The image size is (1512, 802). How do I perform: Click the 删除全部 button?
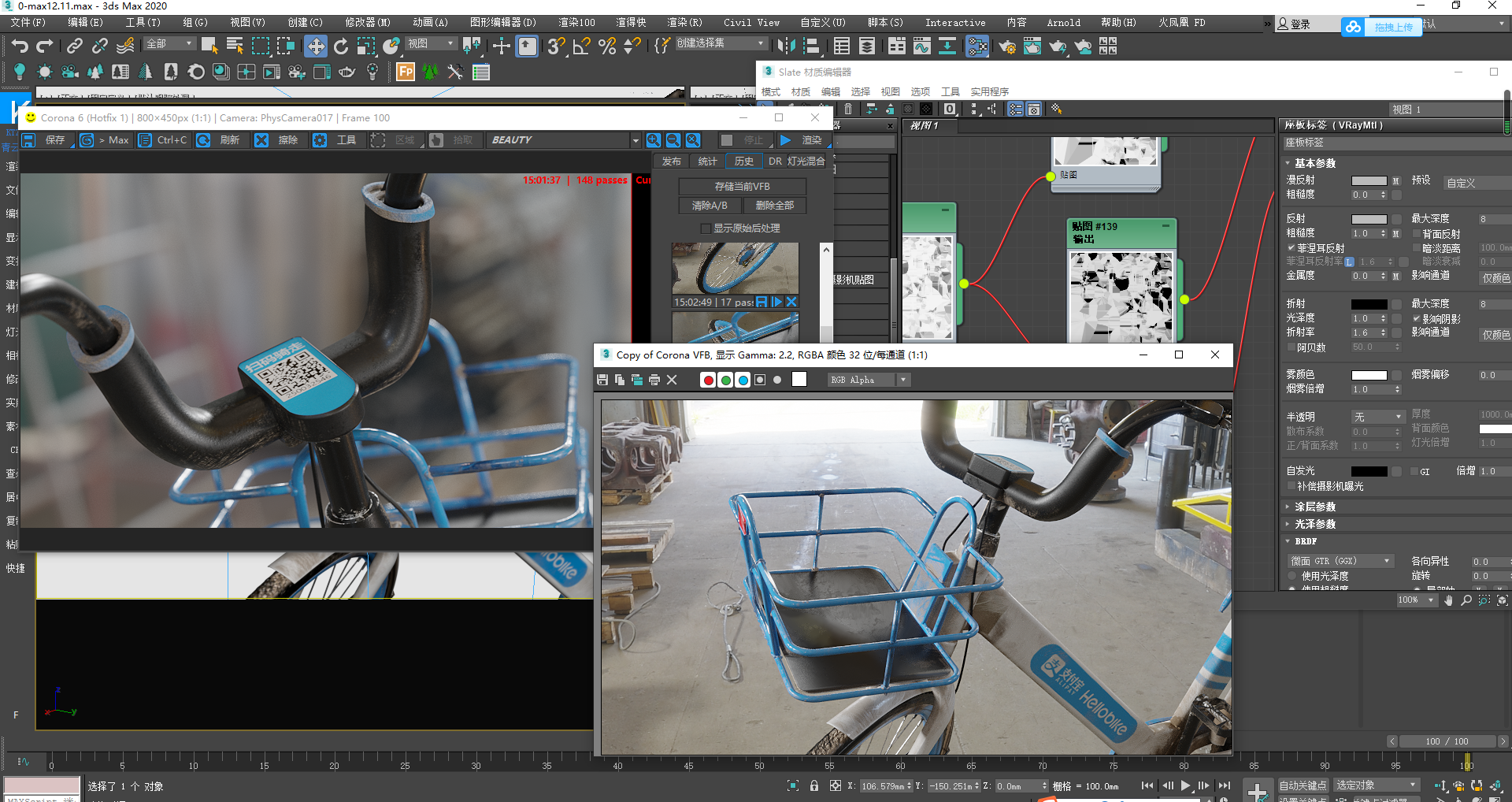click(x=774, y=206)
